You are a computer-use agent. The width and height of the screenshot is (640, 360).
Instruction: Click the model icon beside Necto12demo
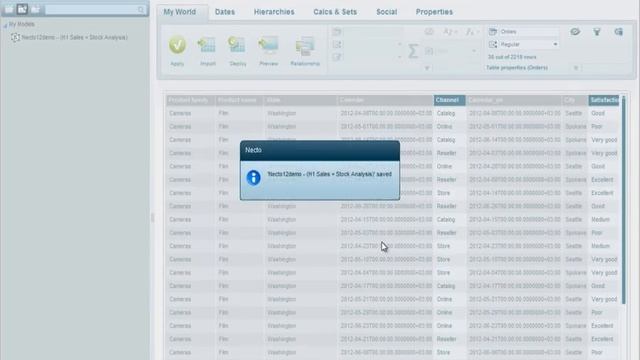(16, 38)
